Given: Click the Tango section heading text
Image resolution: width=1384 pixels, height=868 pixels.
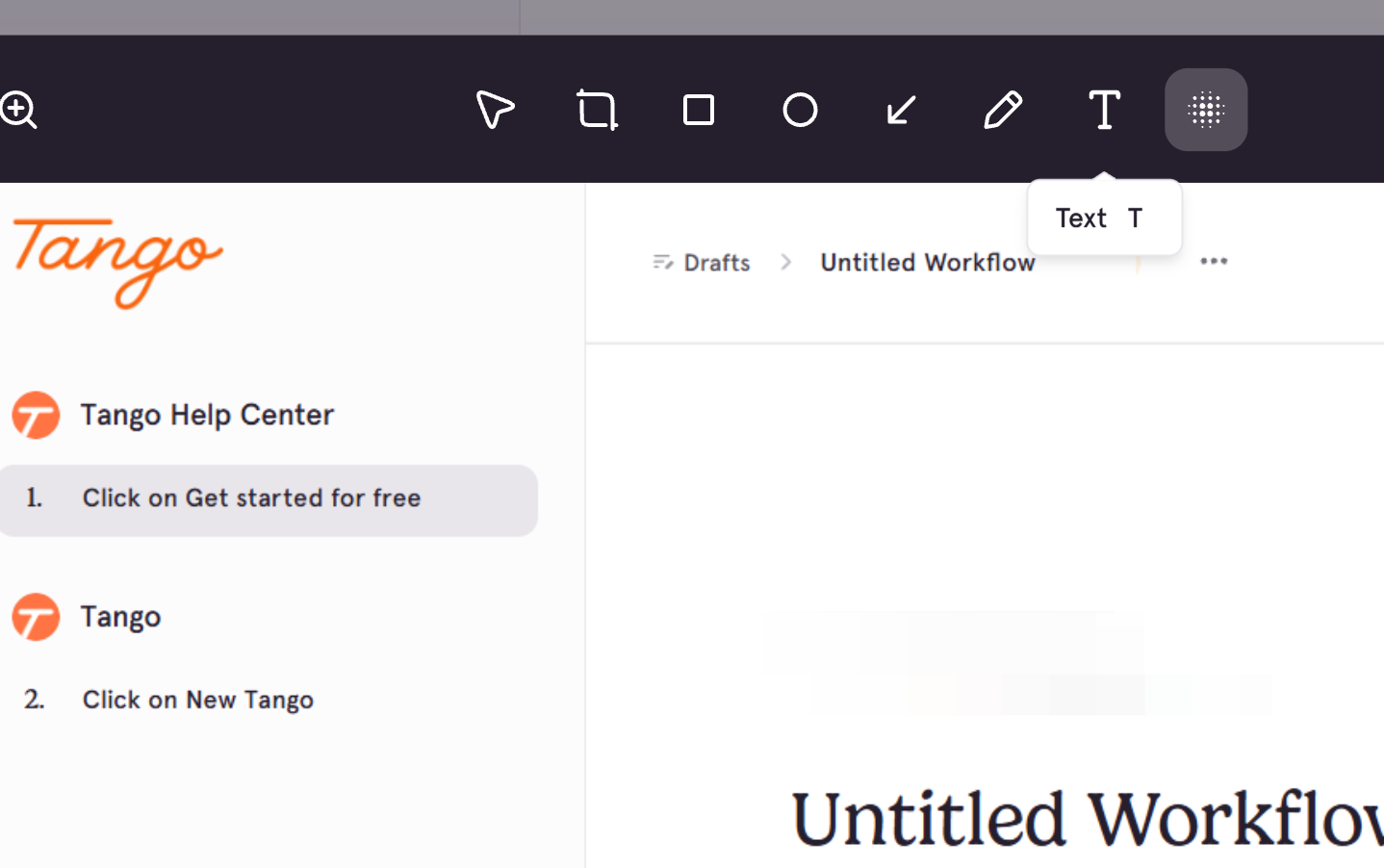Looking at the screenshot, I should (120, 617).
